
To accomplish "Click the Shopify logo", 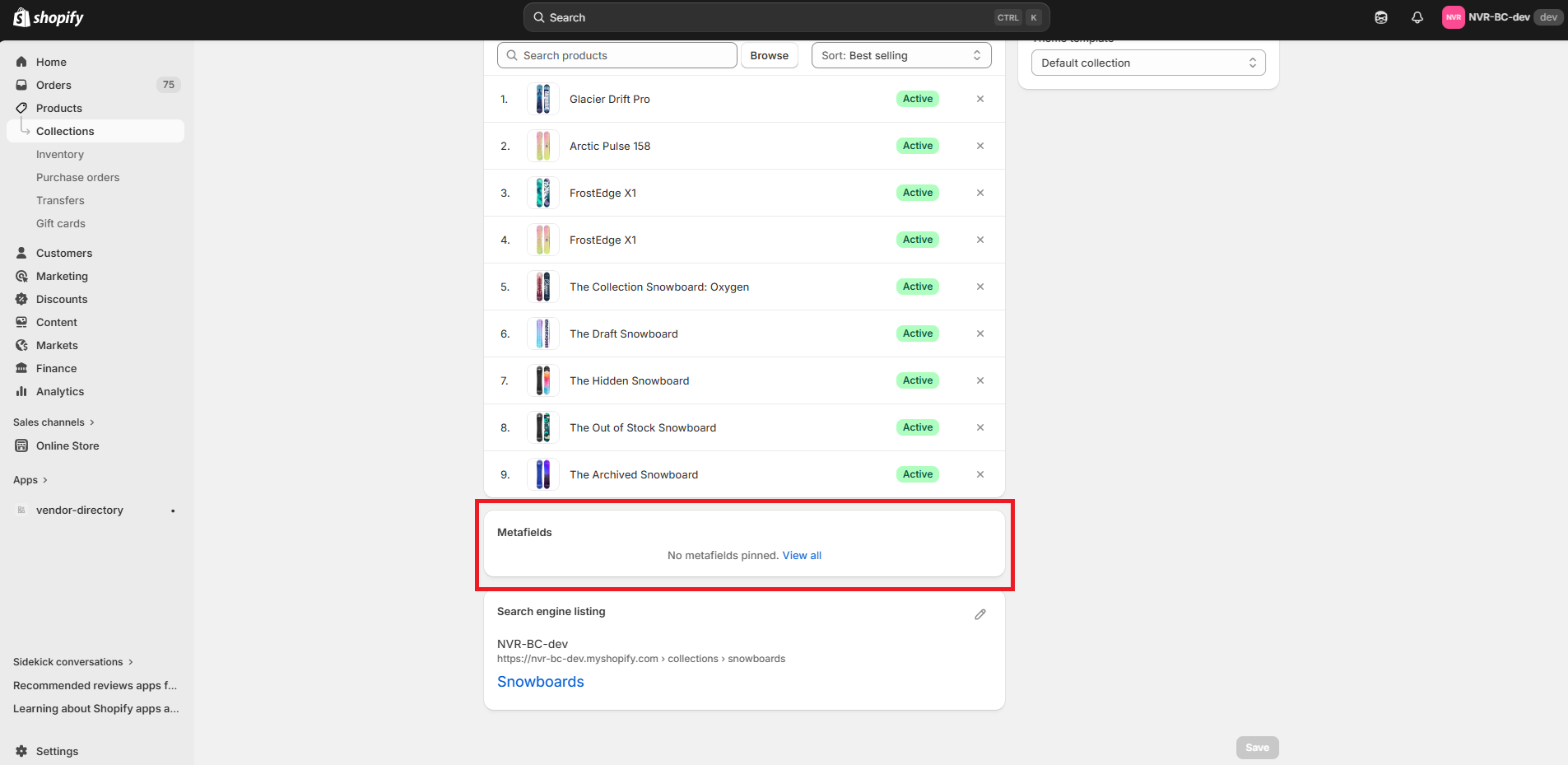I will point(49,17).
